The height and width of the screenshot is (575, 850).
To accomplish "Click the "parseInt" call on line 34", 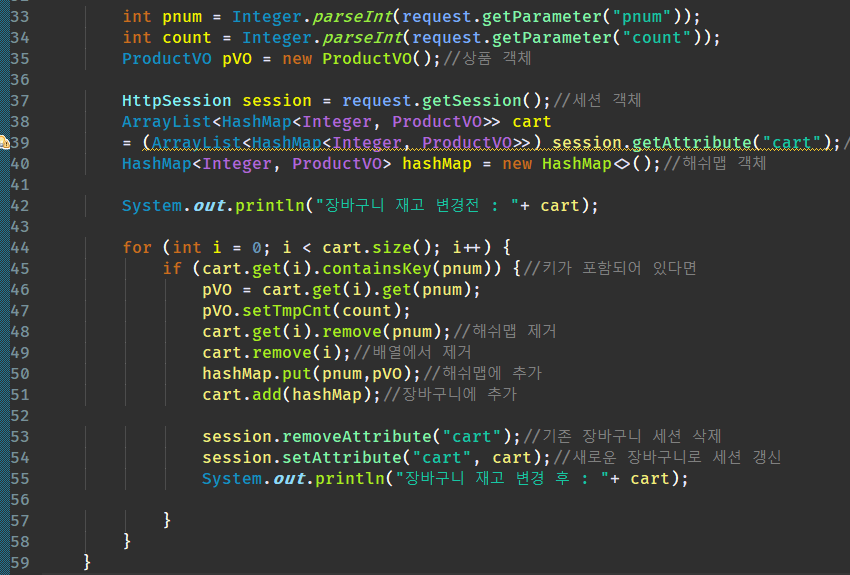I will click(x=362, y=38).
